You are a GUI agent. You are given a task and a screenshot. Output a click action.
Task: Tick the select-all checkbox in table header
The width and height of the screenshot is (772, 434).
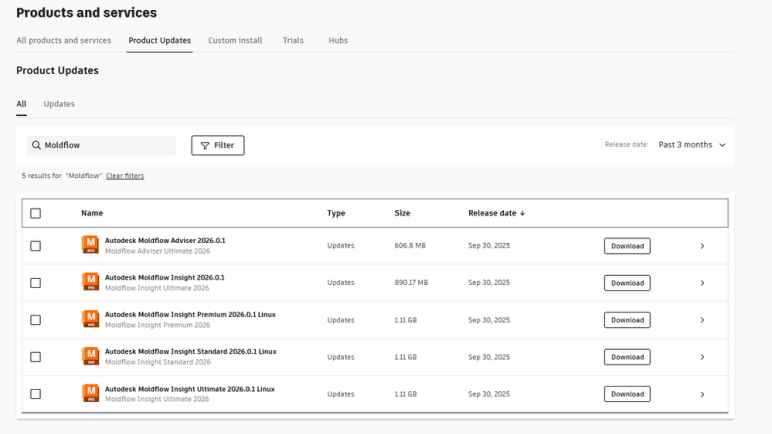[36, 213]
